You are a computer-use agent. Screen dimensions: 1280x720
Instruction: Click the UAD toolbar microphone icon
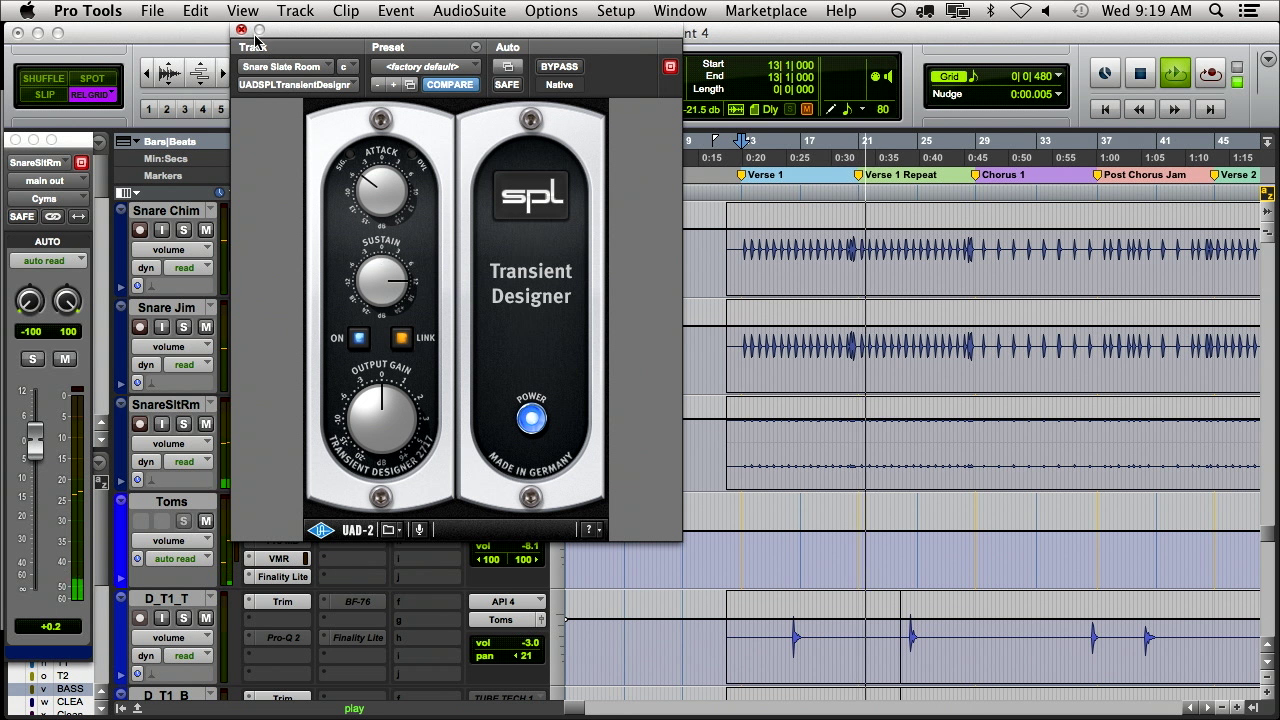point(420,530)
